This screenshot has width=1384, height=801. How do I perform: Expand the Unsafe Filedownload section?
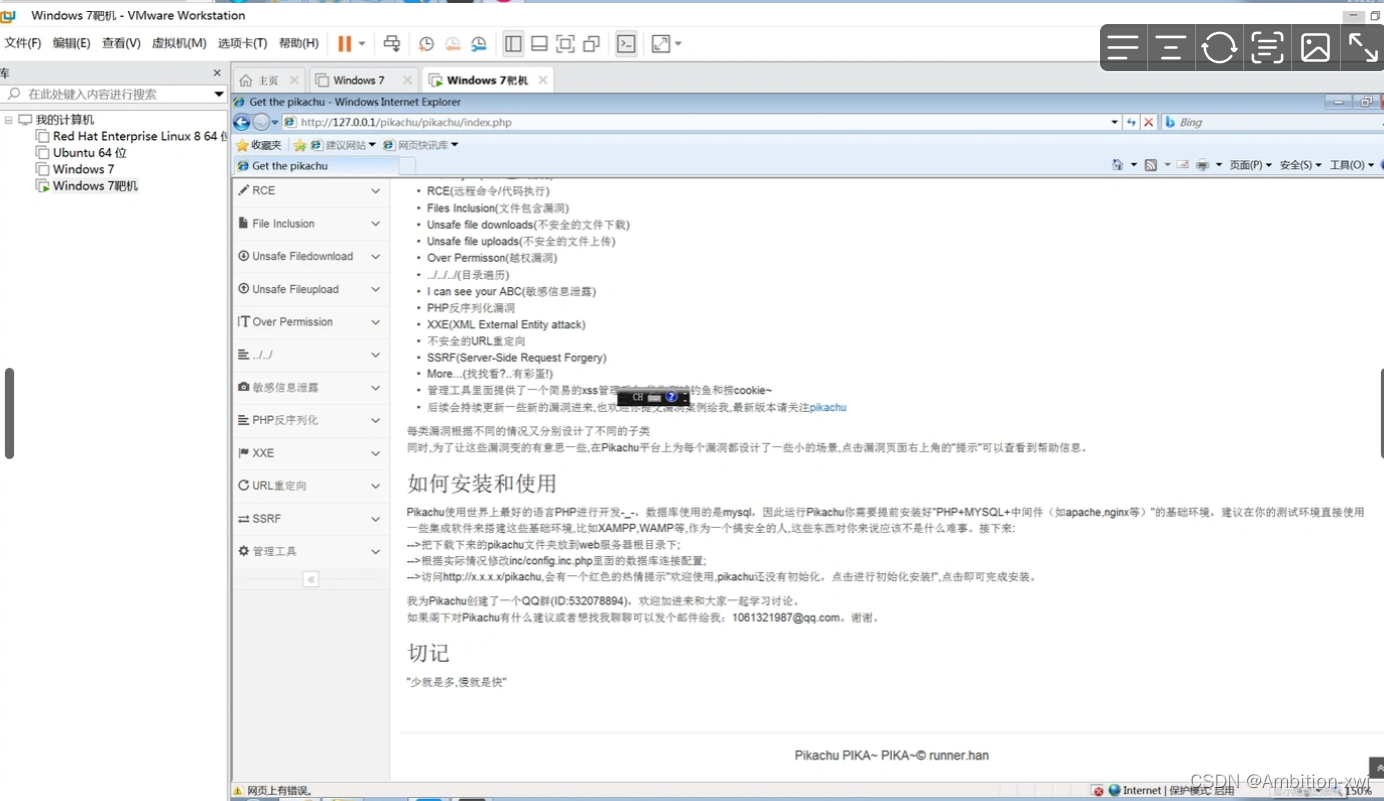point(311,257)
